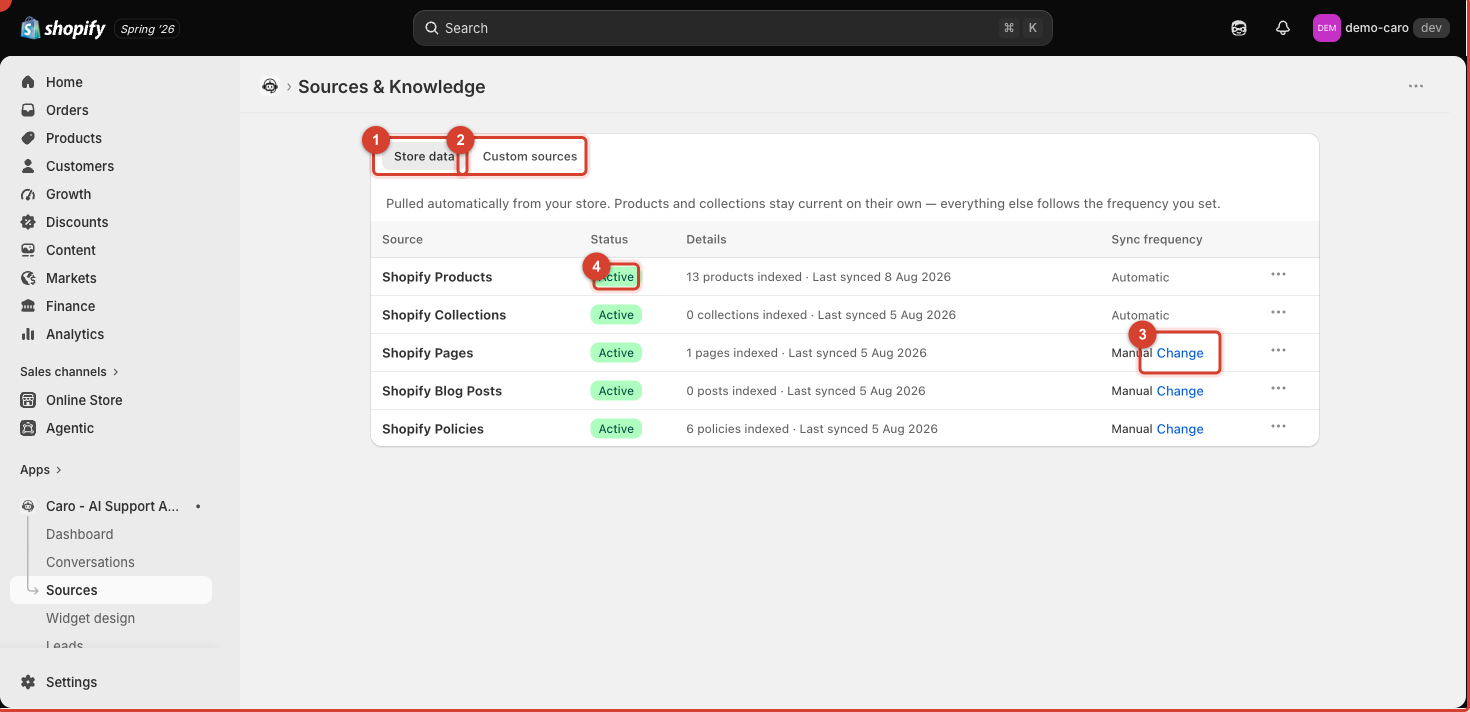1470x712 pixels.
Task: Open Discounts in the sidebar
Action: 111,222
